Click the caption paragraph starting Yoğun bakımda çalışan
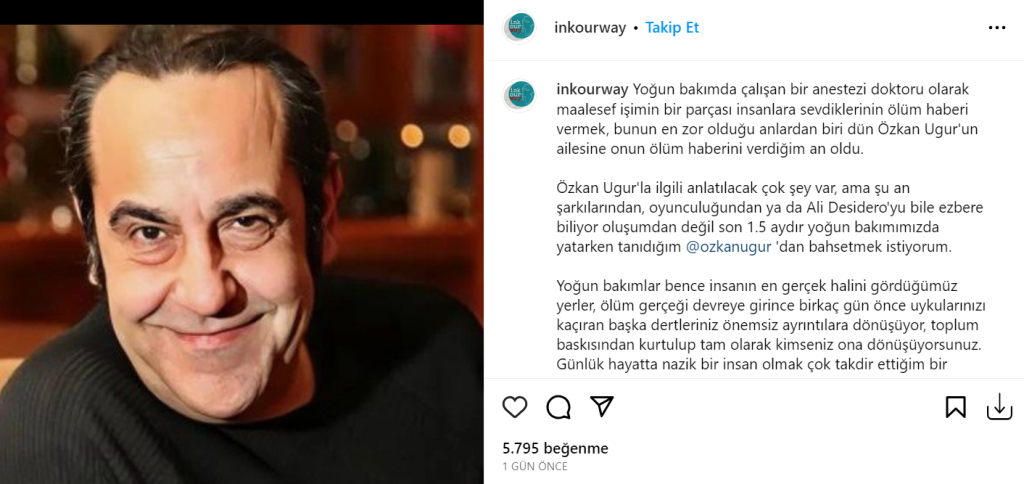Image resolution: width=1024 pixels, height=484 pixels. click(x=768, y=119)
